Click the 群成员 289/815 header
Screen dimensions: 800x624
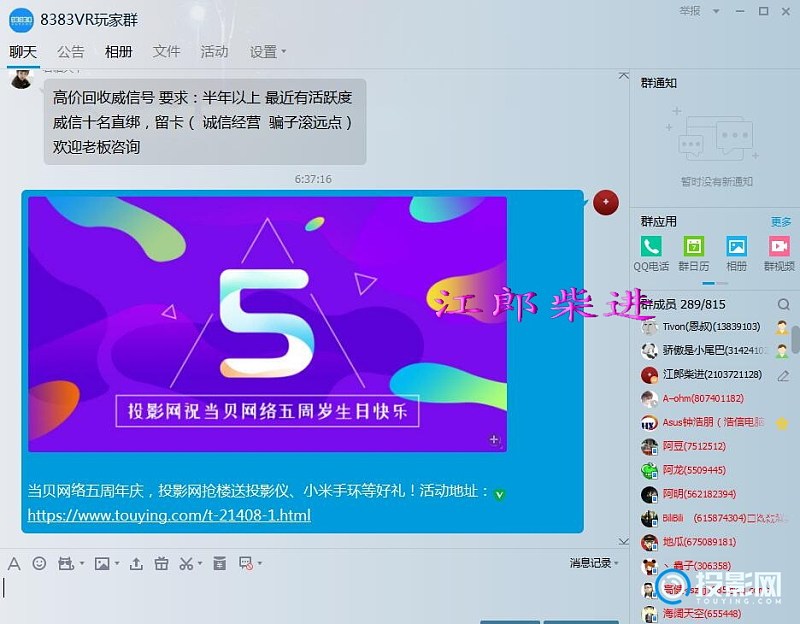683,305
